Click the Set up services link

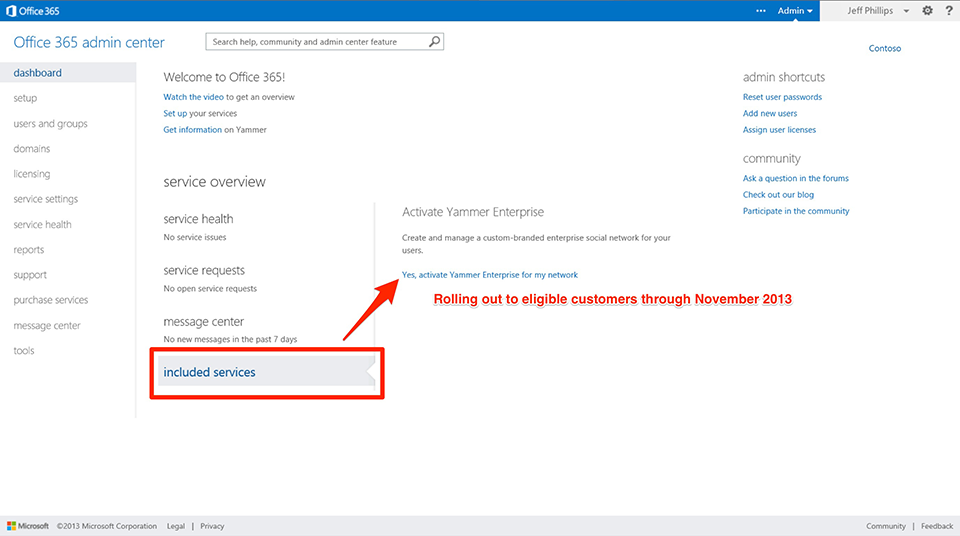[x=175, y=113]
